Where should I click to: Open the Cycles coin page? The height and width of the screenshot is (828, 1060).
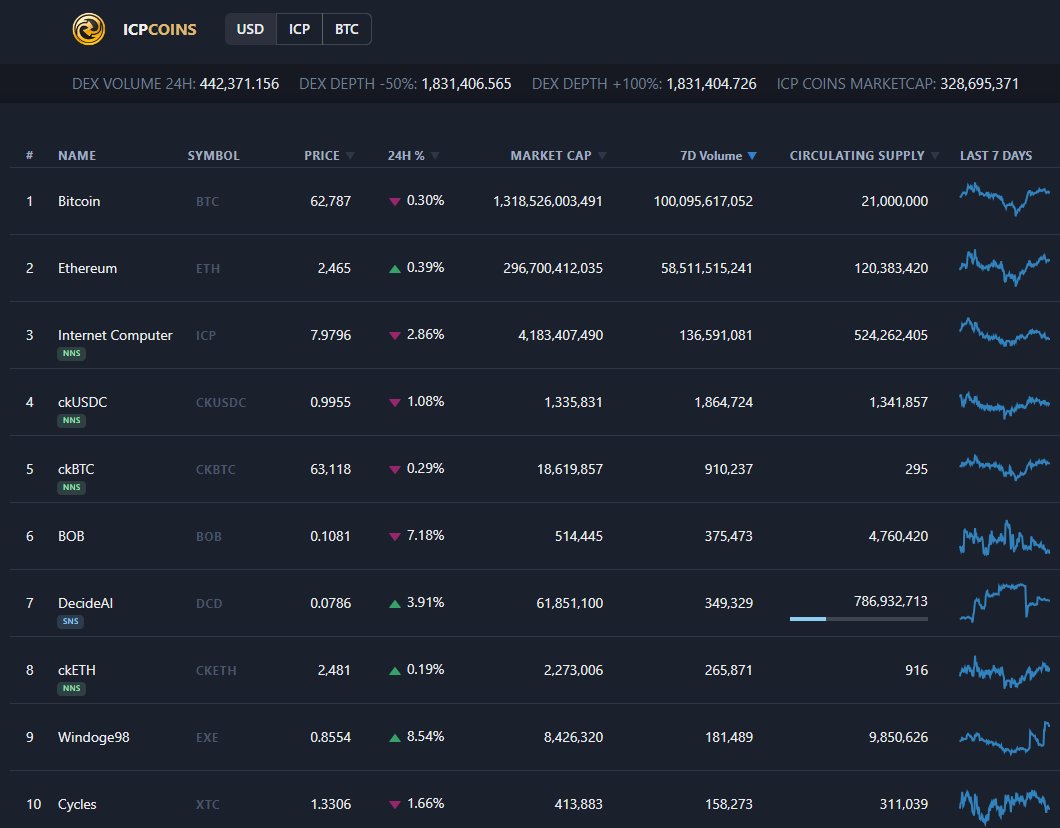coord(77,804)
